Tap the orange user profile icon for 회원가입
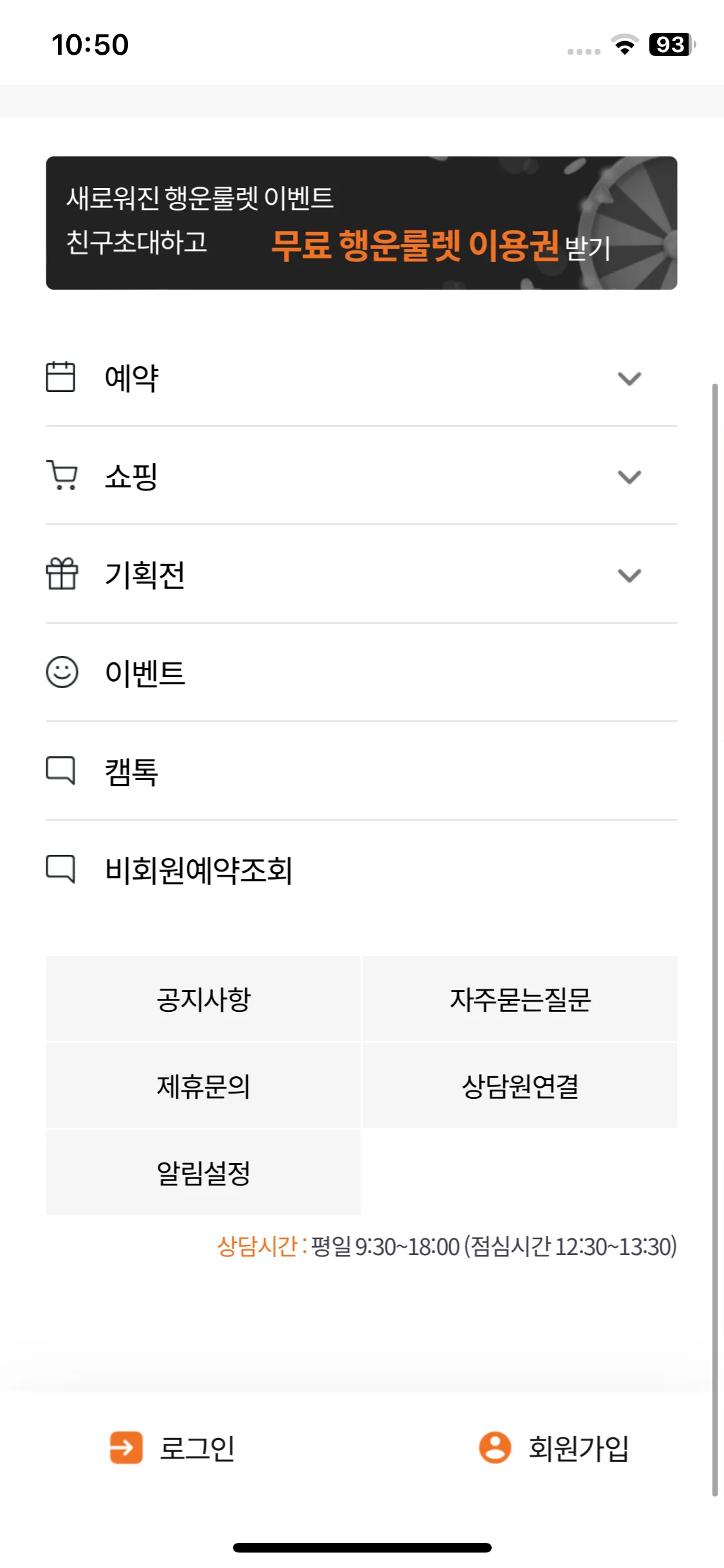Viewport: 724px width, 1568px height. 495,1448
